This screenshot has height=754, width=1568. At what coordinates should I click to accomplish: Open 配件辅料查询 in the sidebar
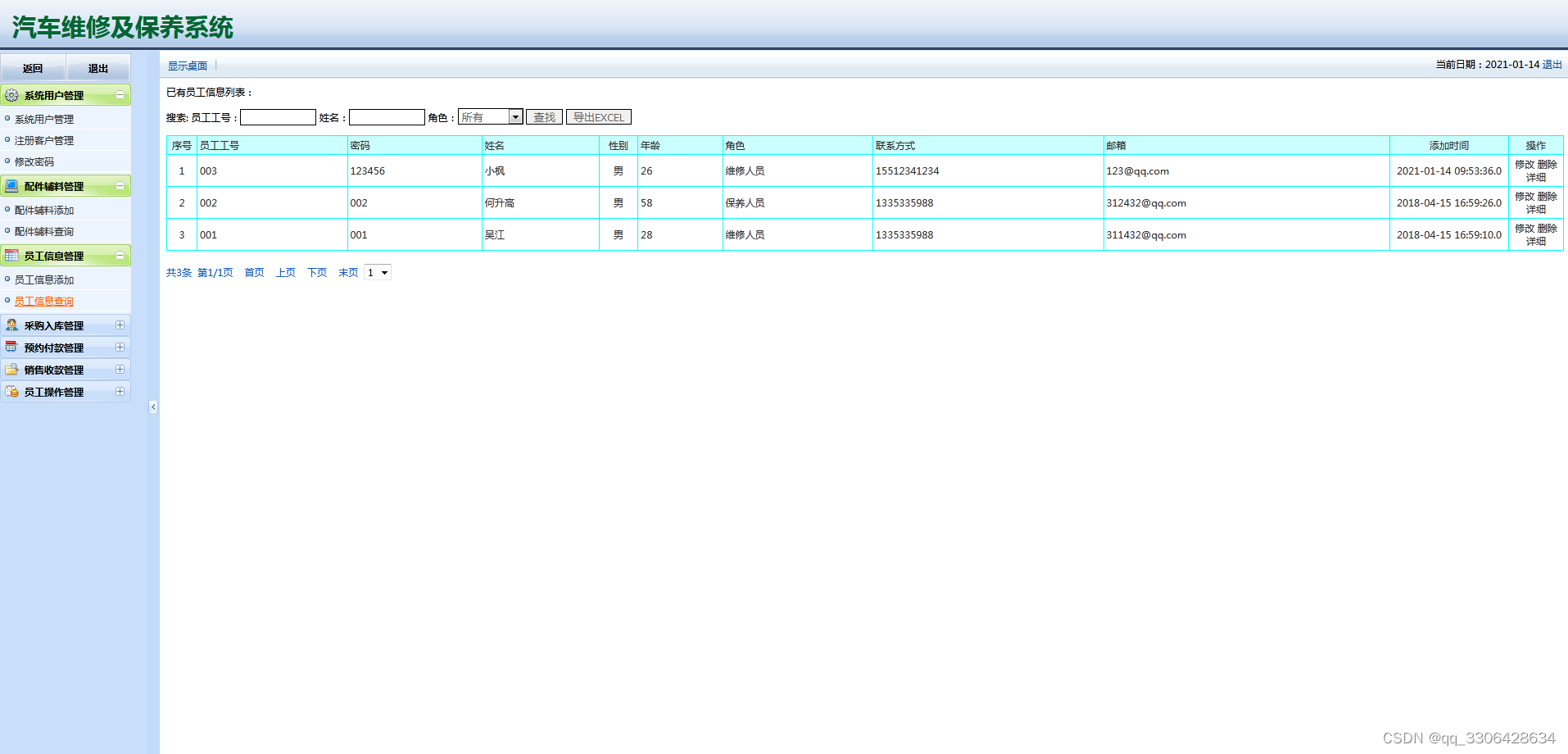(44, 231)
